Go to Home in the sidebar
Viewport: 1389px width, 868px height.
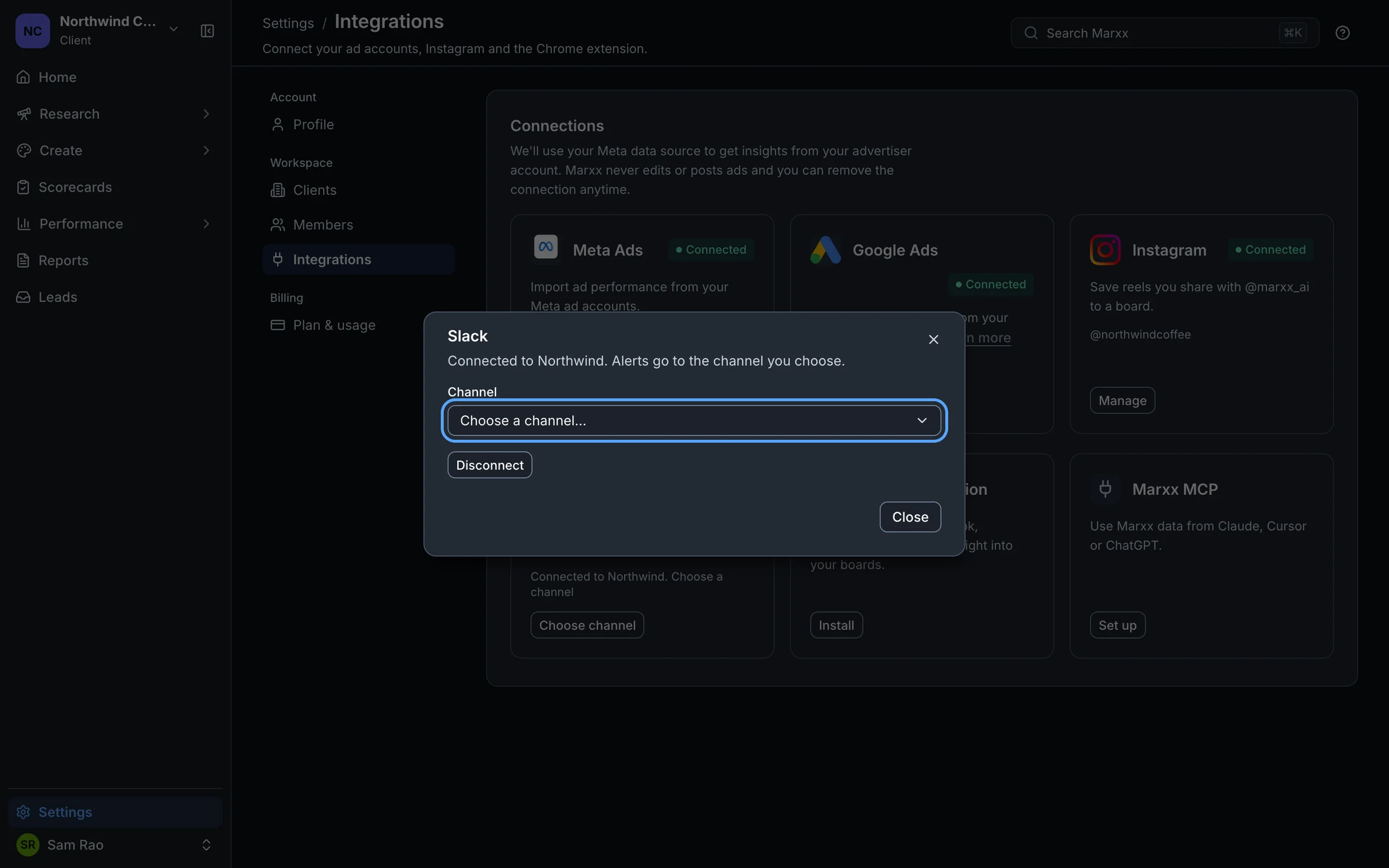pyautogui.click(x=115, y=77)
